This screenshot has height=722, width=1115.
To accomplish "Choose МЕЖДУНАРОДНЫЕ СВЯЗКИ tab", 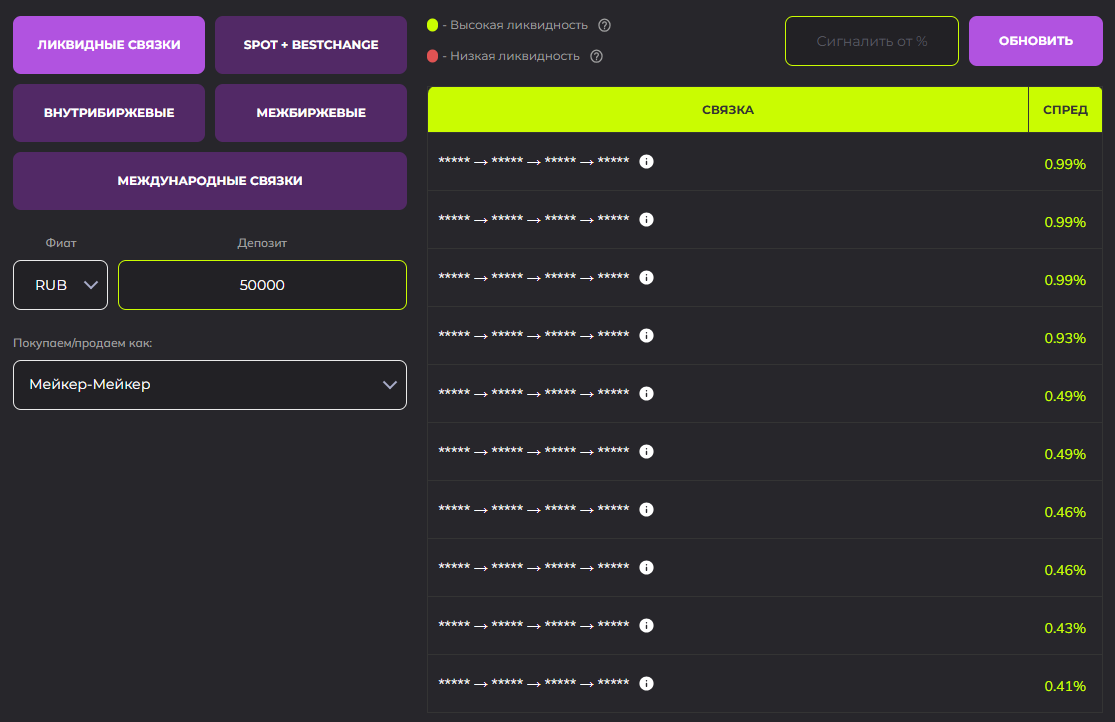I will pyautogui.click(x=210, y=181).
